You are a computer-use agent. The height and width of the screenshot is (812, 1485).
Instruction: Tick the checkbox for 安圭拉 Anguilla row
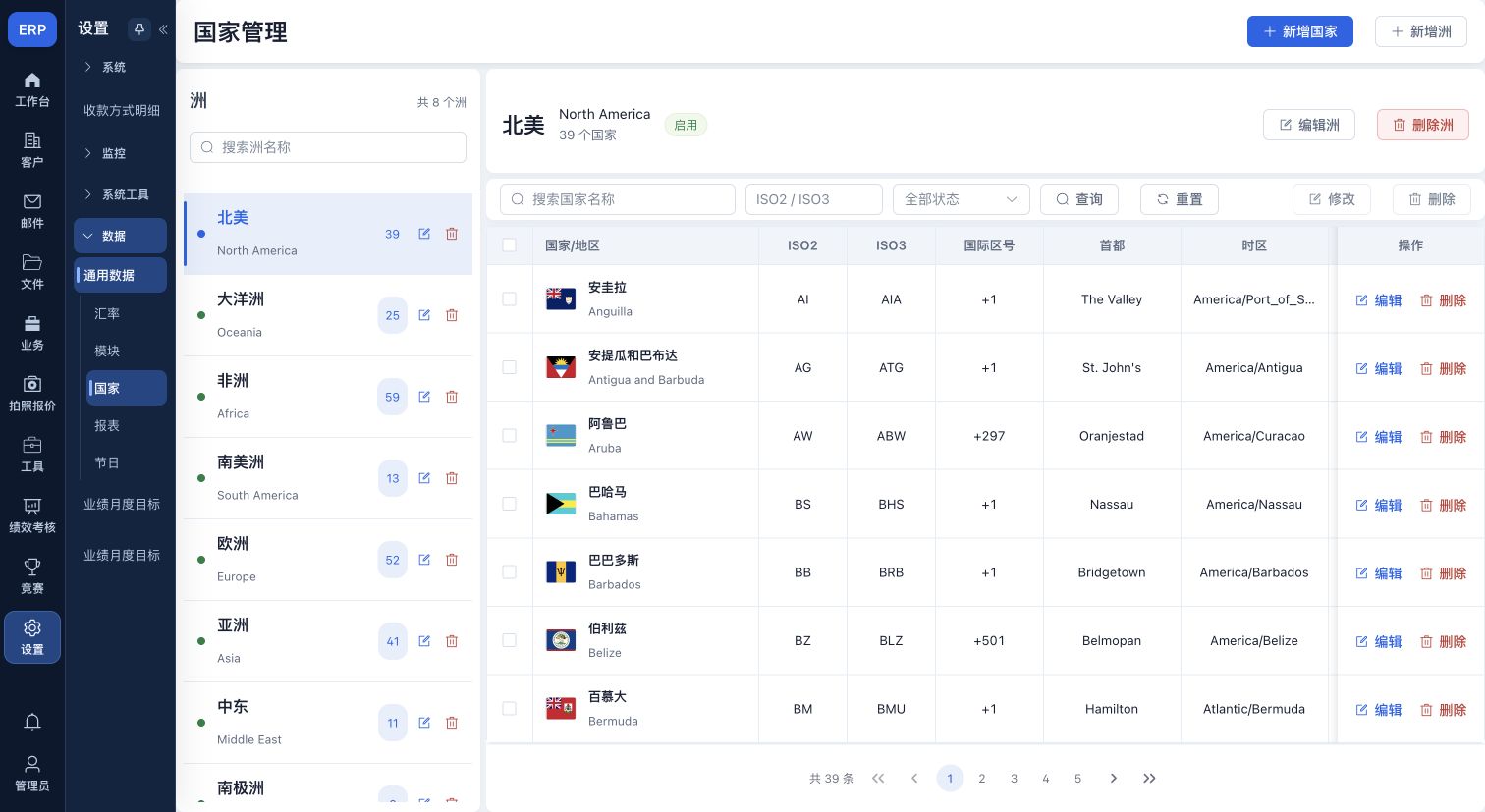tap(509, 298)
